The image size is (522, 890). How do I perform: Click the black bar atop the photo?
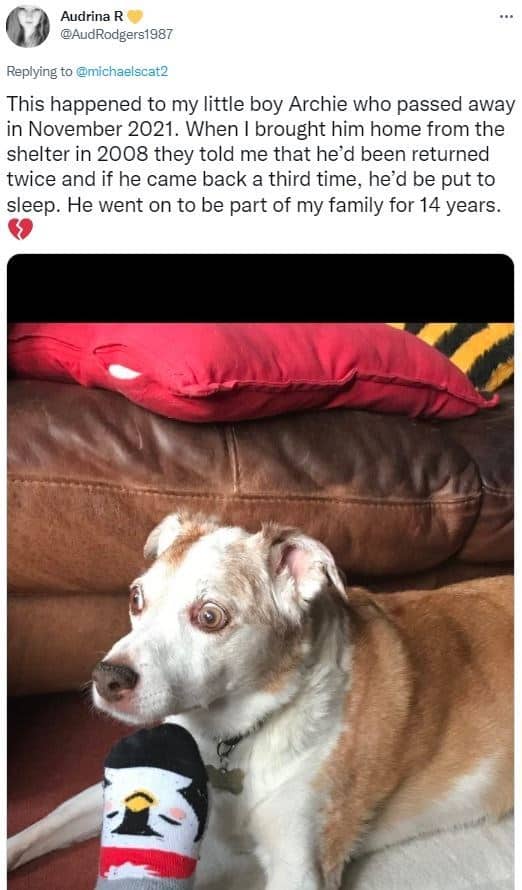coord(260,288)
